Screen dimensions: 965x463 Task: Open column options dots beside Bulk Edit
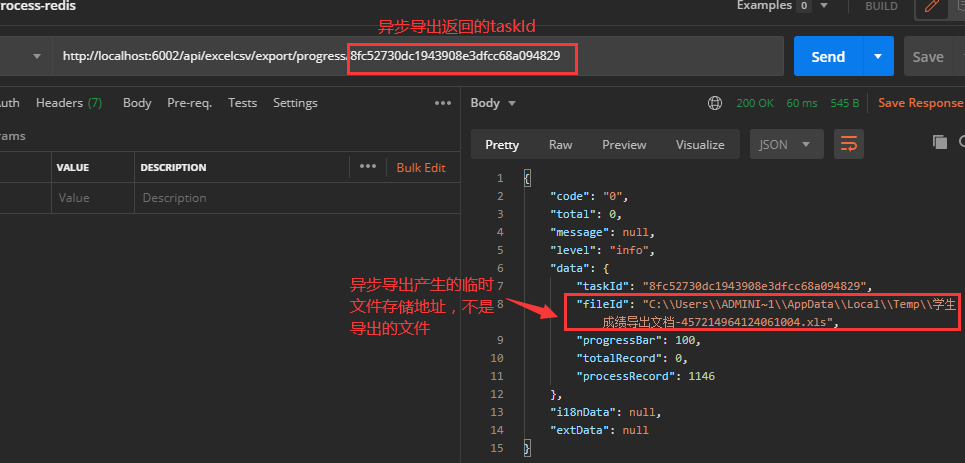[367, 167]
